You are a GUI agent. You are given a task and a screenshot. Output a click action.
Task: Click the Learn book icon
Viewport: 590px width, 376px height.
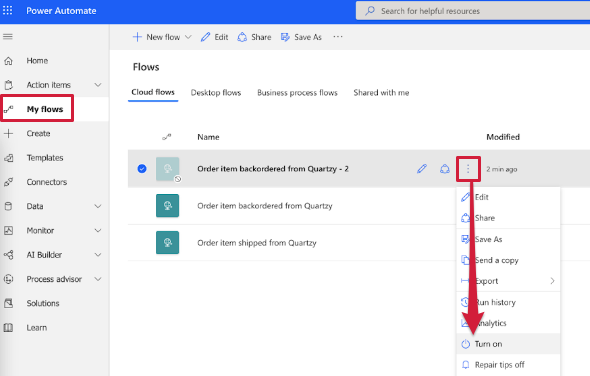[x=8, y=327]
